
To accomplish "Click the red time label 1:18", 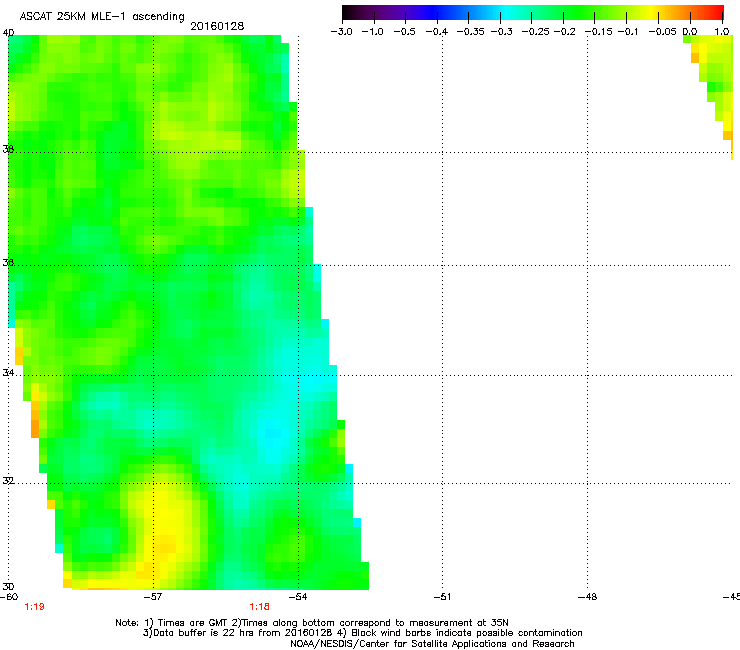I will [260, 607].
